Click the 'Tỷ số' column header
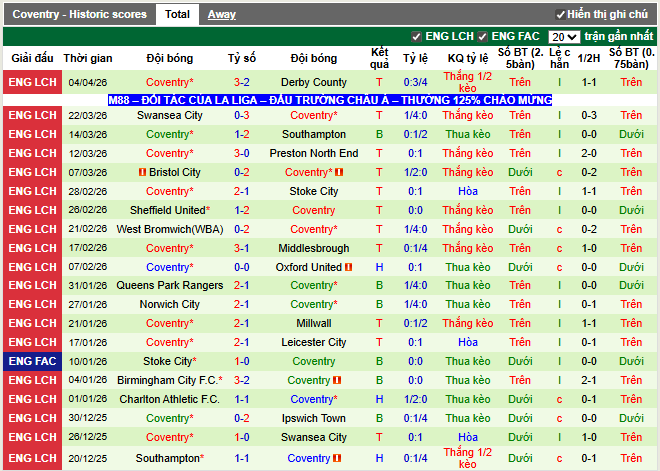 click(242, 58)
